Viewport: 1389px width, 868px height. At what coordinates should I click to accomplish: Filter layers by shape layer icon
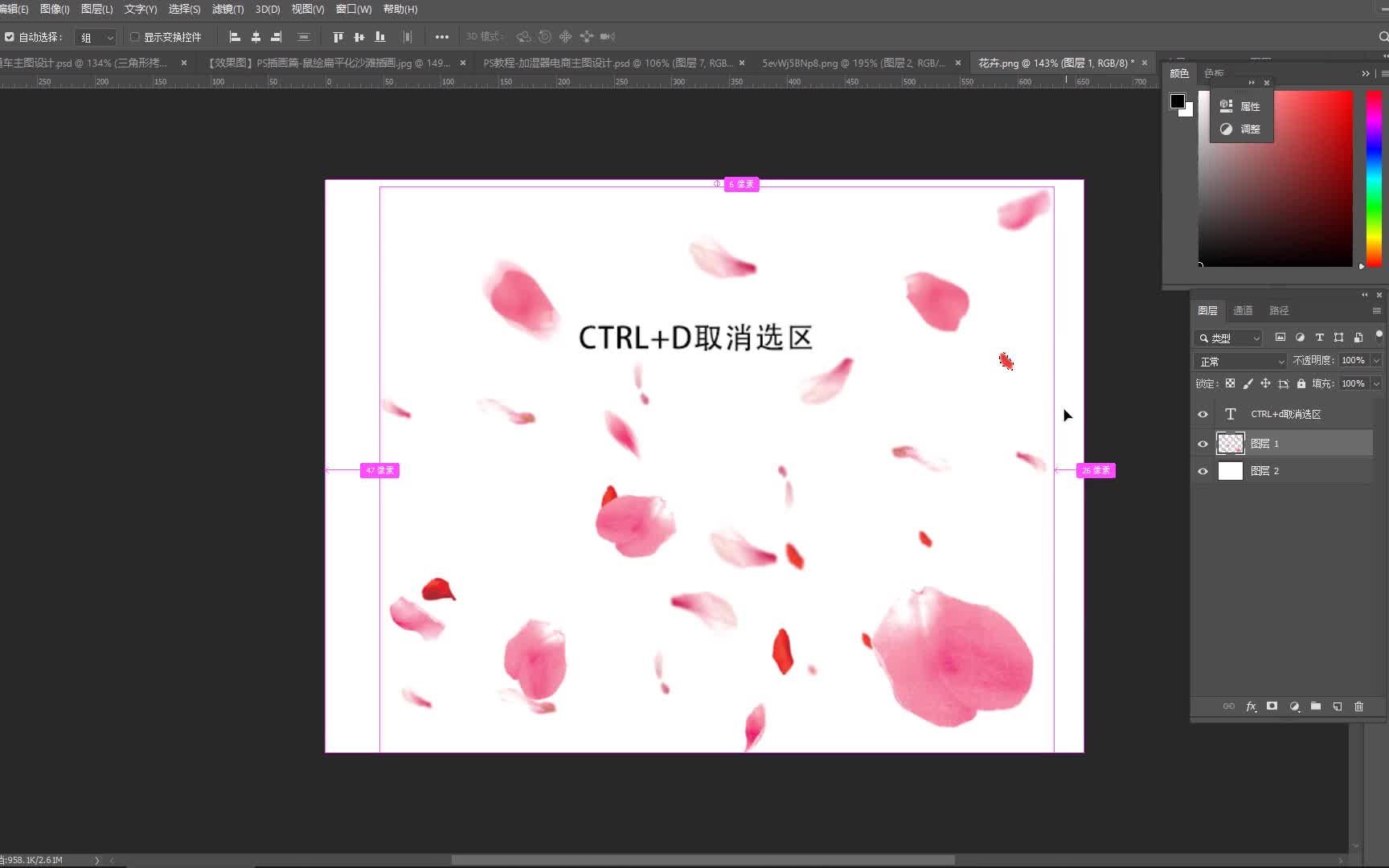[1338, 338]
